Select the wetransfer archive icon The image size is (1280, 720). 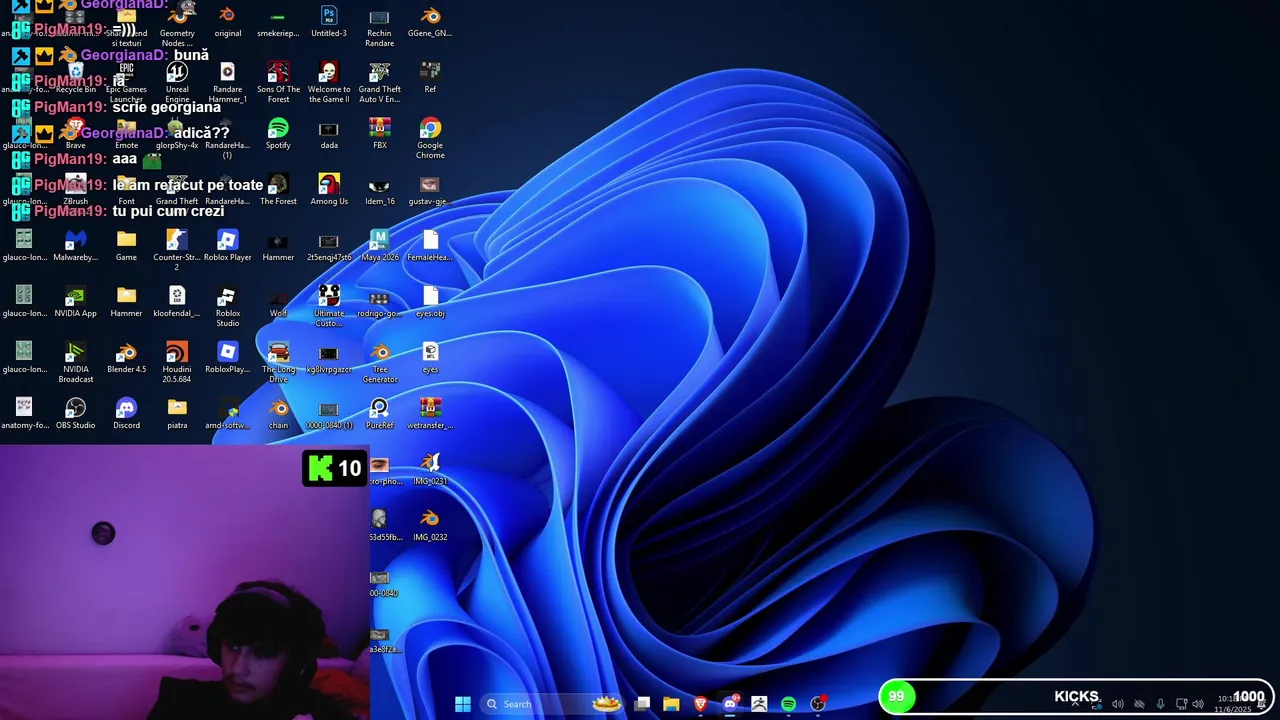430,414
